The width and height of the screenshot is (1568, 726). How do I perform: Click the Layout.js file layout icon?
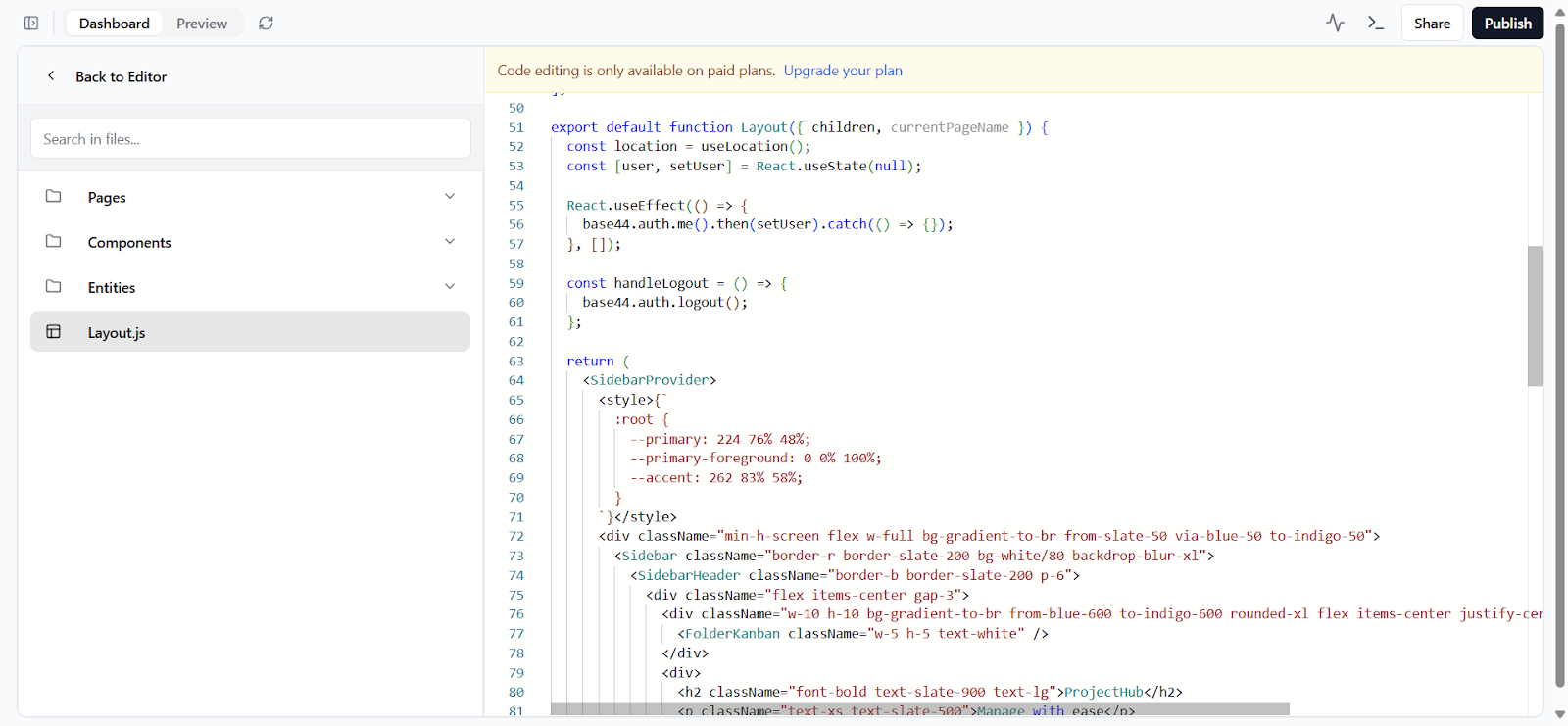(x=54, y=331)
